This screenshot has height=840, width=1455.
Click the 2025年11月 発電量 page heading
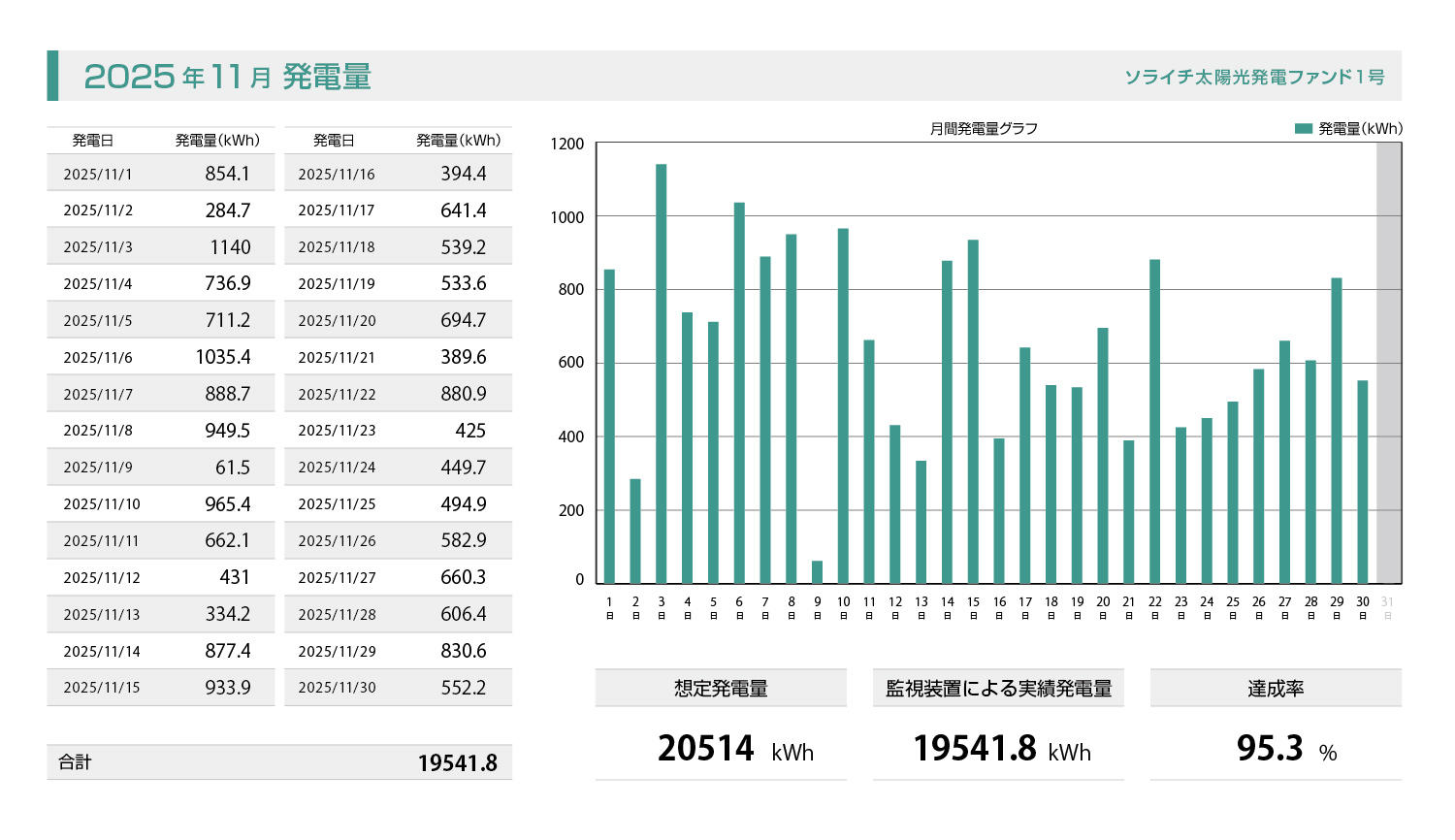[228, 77]
